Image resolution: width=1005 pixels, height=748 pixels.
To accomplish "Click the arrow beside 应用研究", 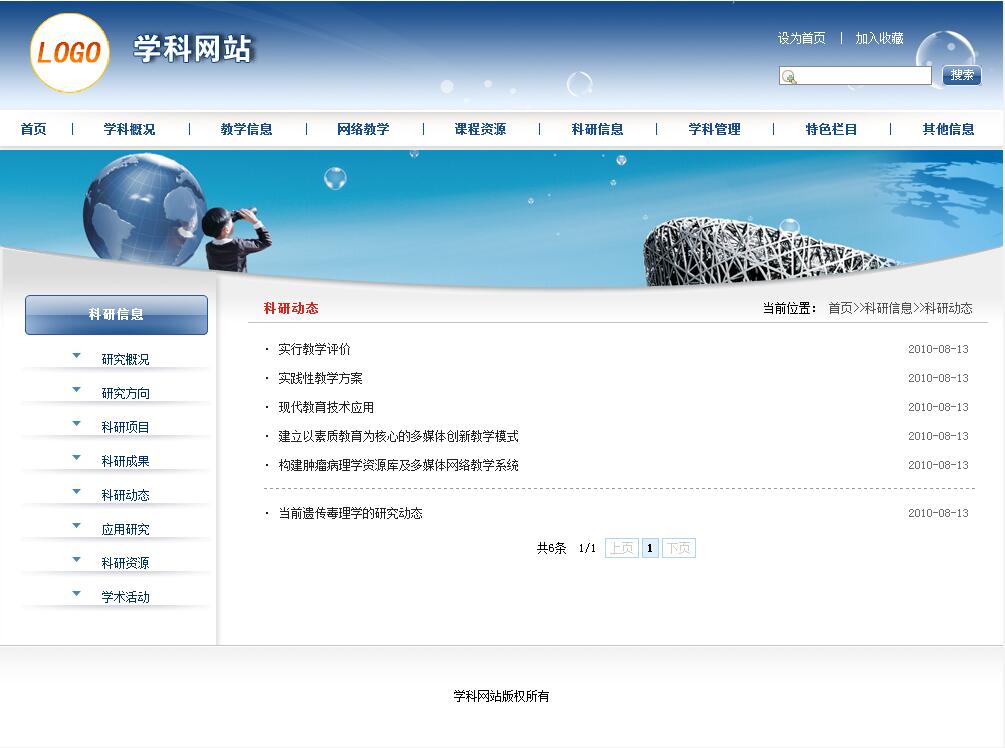I will coord(76,526).
